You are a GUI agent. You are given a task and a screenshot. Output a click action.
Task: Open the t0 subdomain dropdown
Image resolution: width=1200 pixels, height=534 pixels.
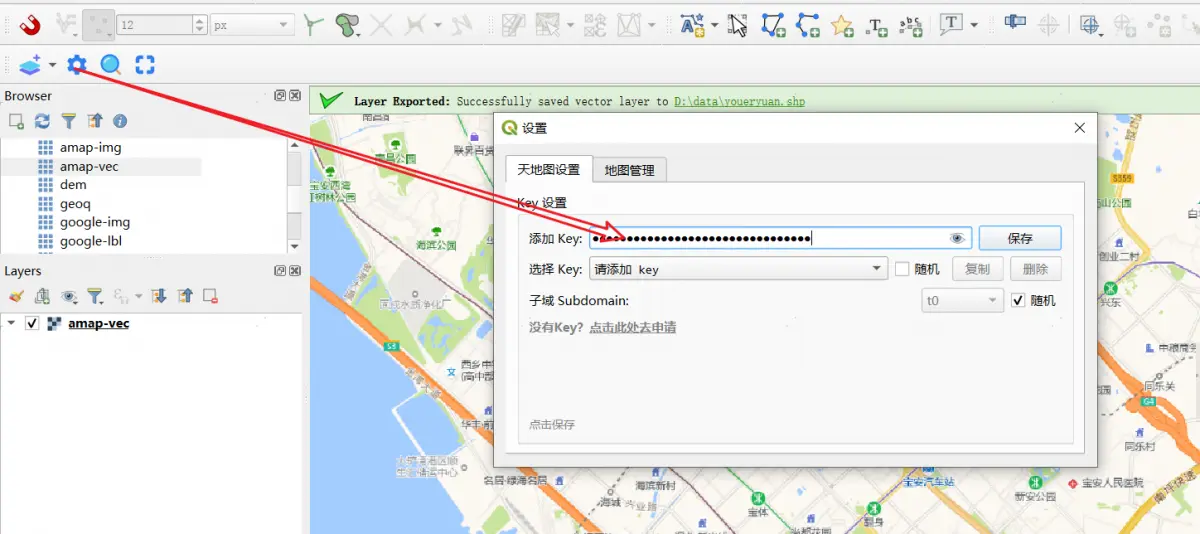(x=962, y=300)
